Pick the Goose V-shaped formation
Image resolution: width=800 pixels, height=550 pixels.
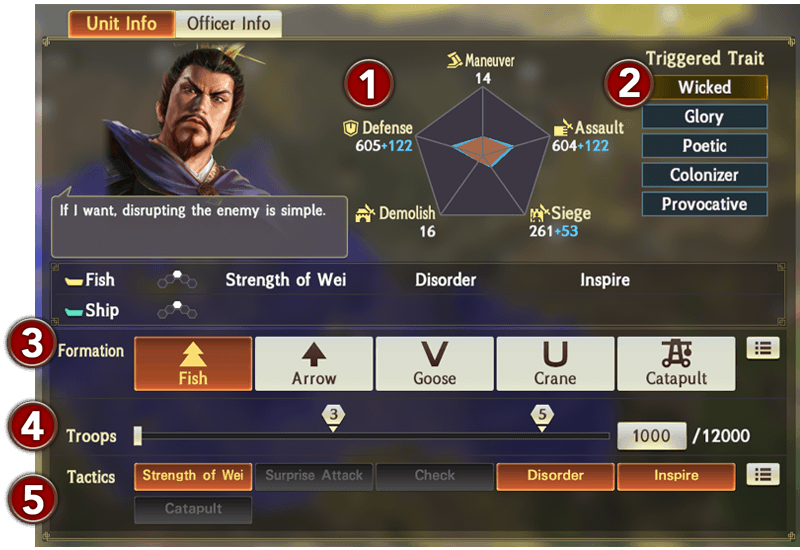tap(435, 364)
